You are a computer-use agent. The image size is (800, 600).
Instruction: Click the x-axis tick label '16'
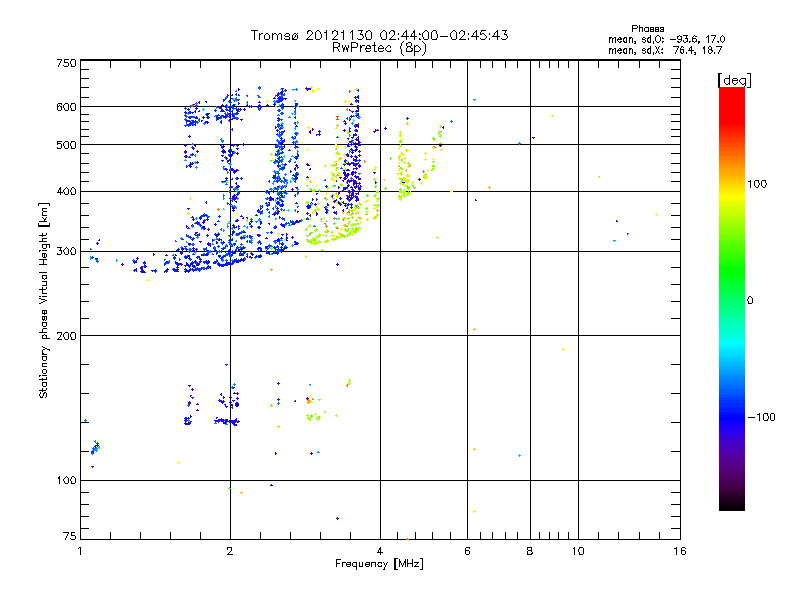[x=680, y=551]
